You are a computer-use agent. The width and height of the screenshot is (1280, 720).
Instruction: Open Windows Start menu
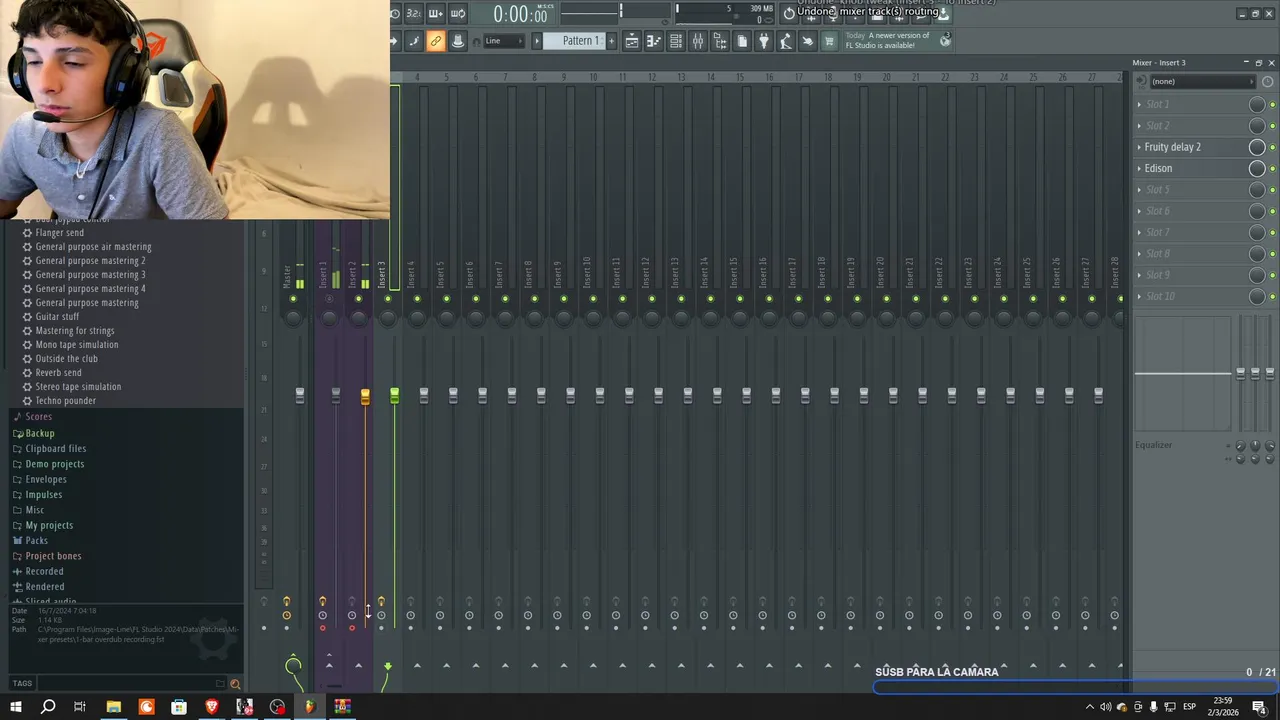[x=15, y=707]
